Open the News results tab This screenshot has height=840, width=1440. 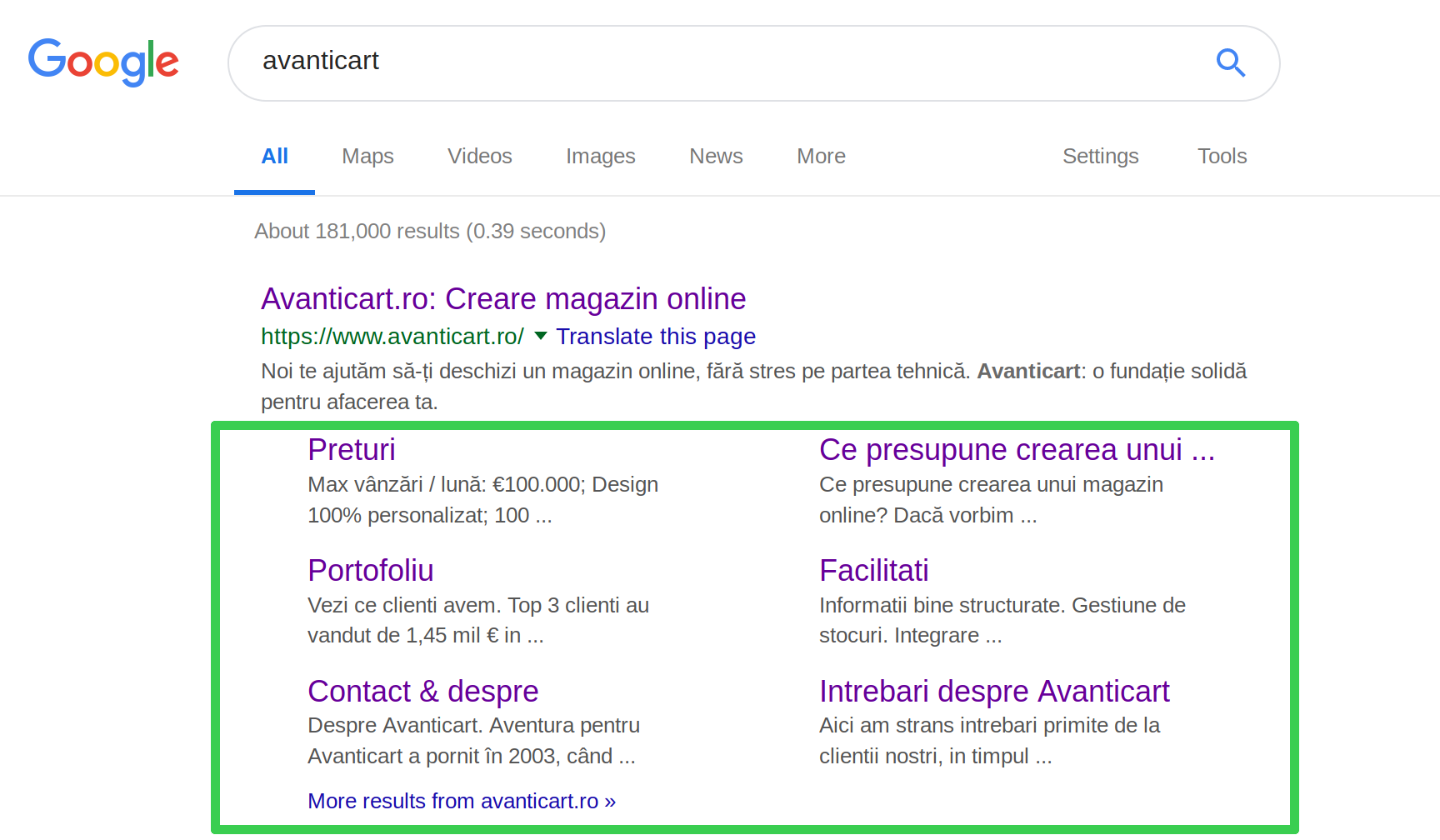tap(716, 157)
